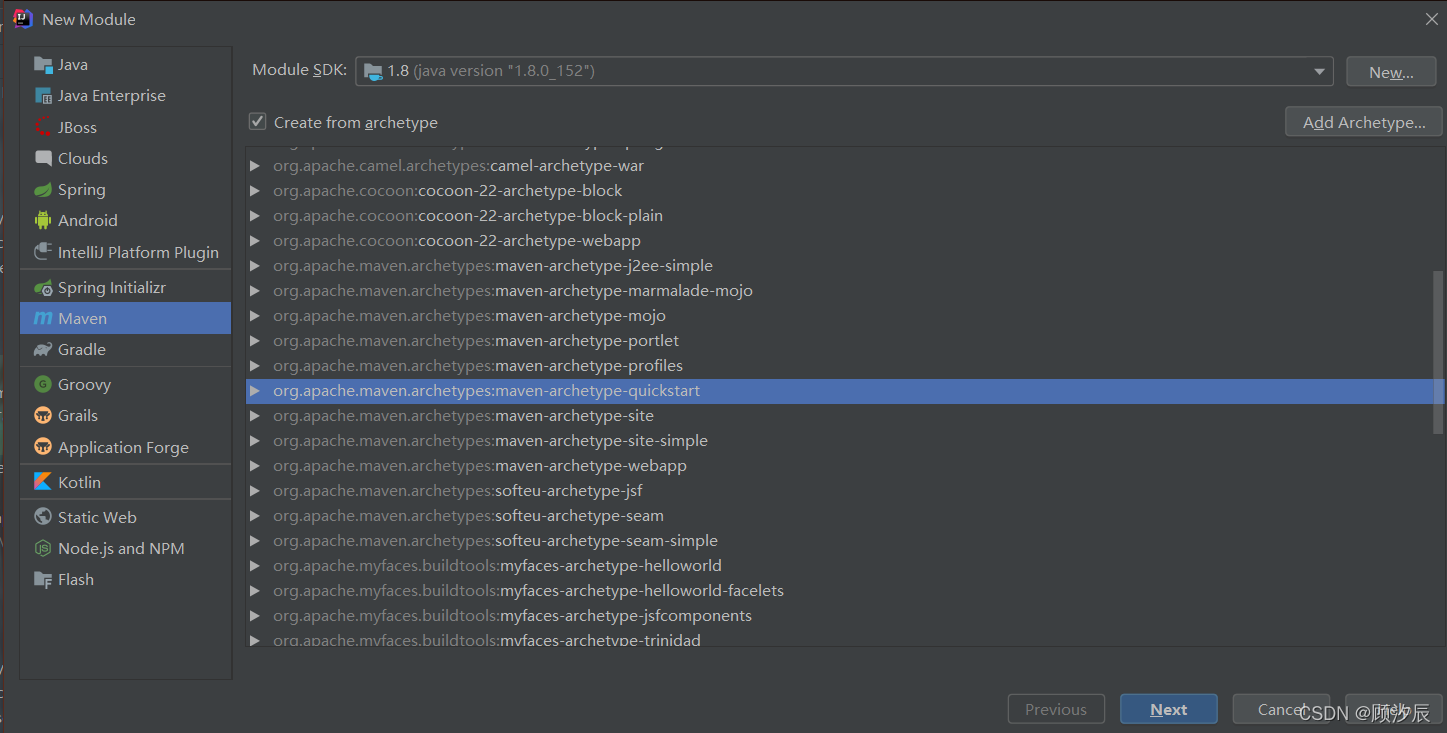This screenshot has width=1447, height=733.
Task: Click the Groovy G icon
Action: [43, 385]
